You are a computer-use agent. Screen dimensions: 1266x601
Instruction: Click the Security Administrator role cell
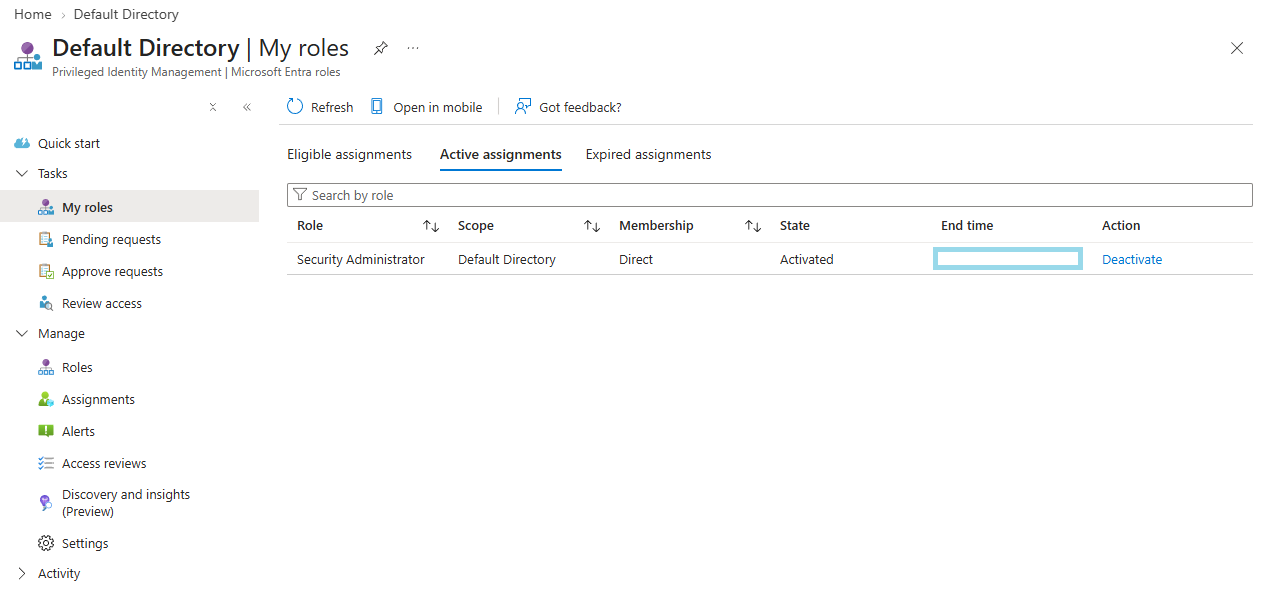361,259
